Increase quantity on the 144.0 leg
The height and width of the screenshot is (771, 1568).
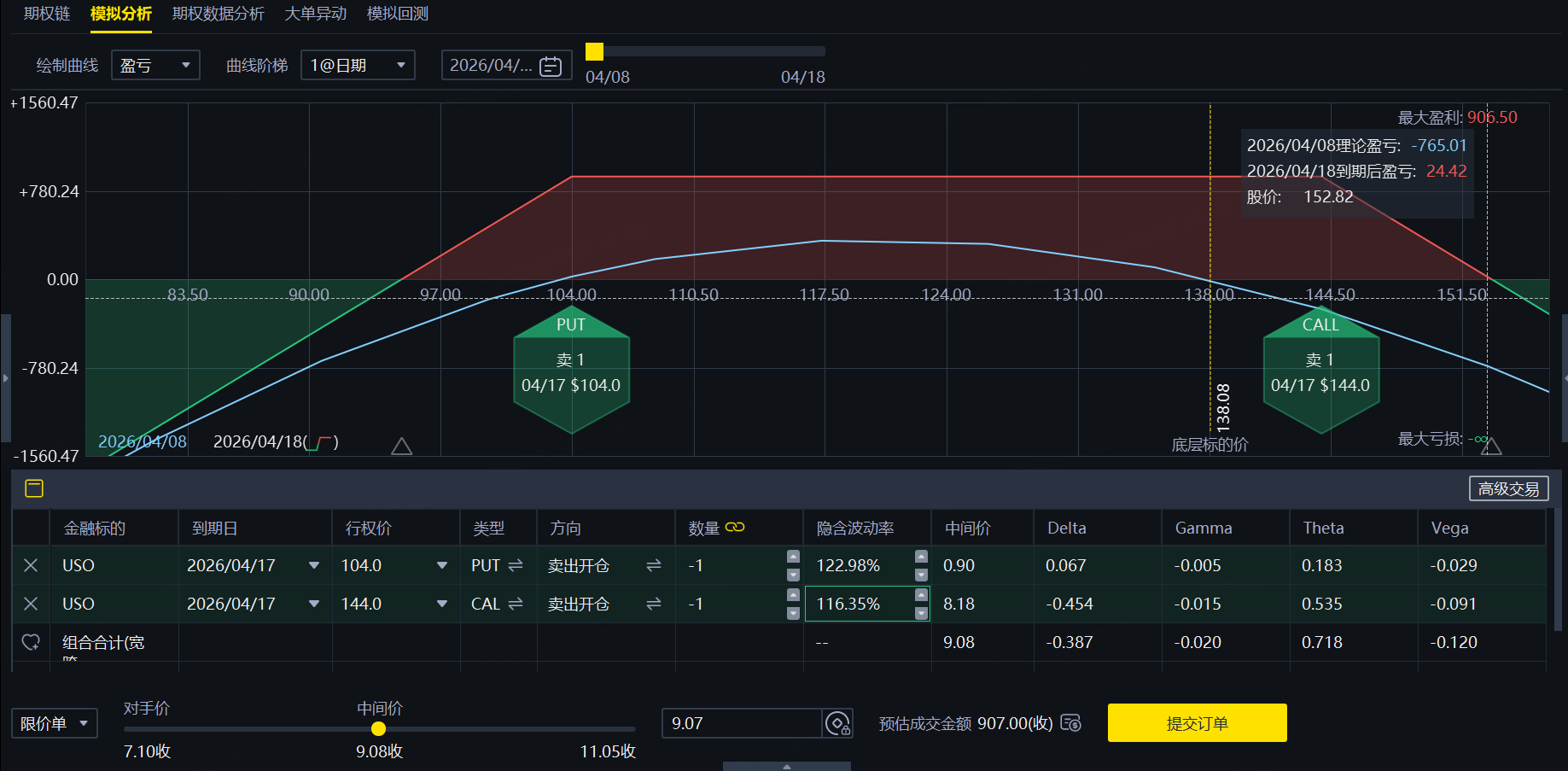pos(793,595)
